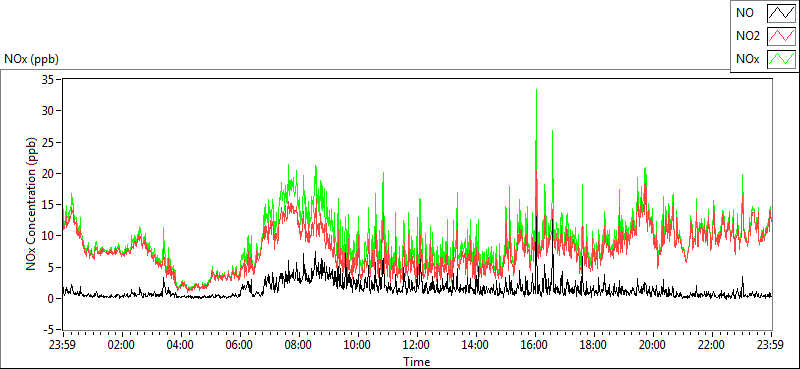Click the 18:00 time tick label
800x369 pixels.
tap(594, 344)
